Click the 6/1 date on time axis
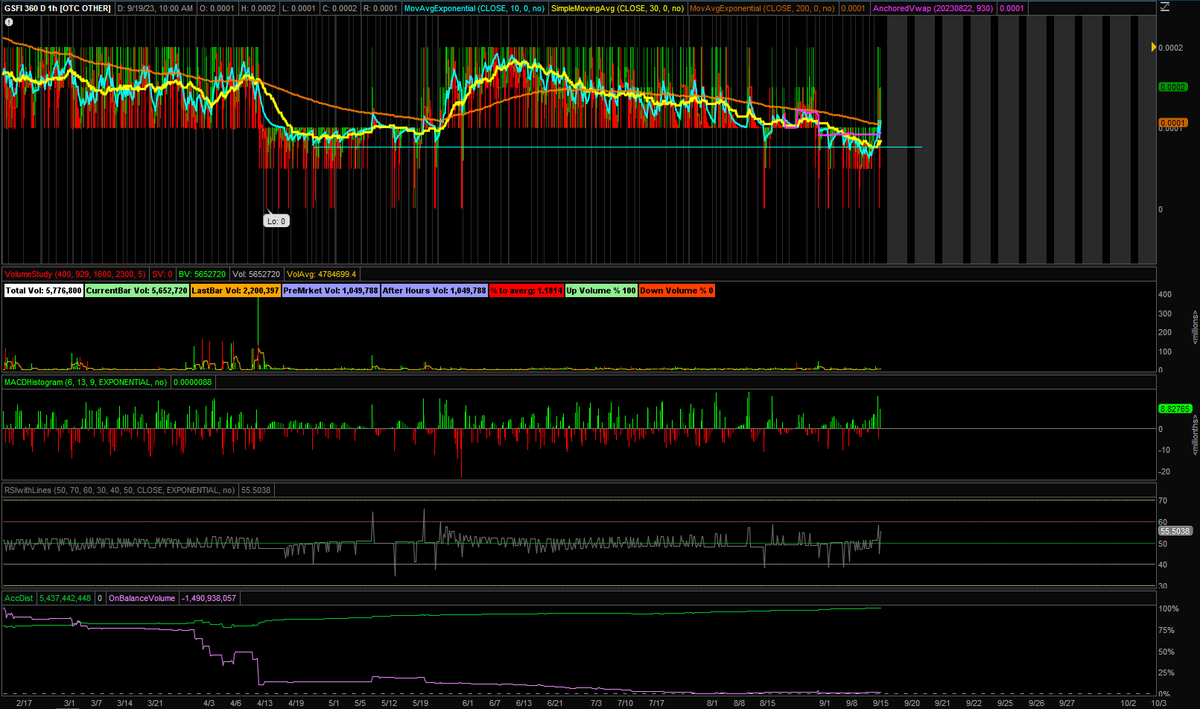This screenshot has width=1200, height=709. (x=466, y=702)
